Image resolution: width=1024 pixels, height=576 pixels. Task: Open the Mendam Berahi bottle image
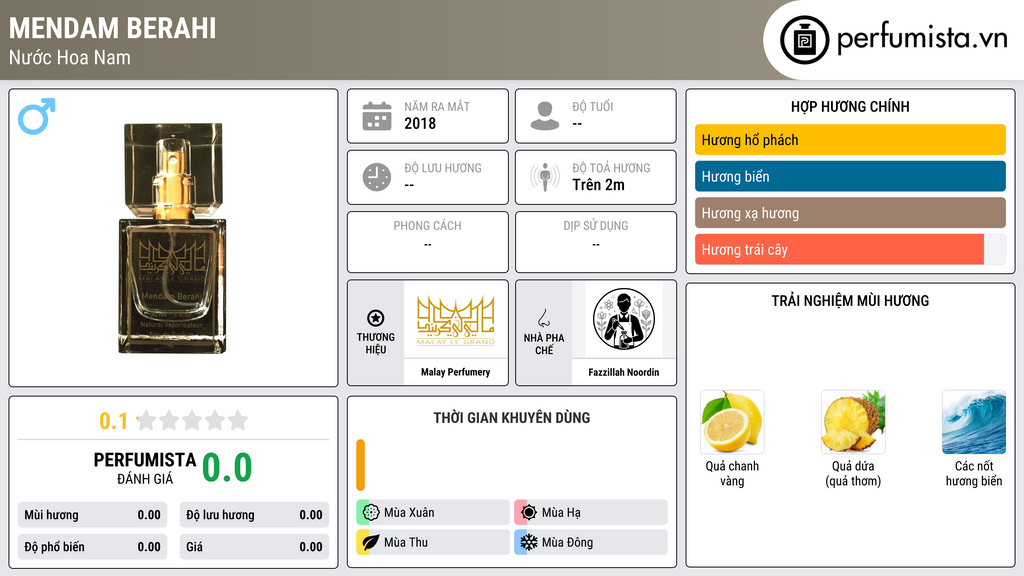point(173,238)
